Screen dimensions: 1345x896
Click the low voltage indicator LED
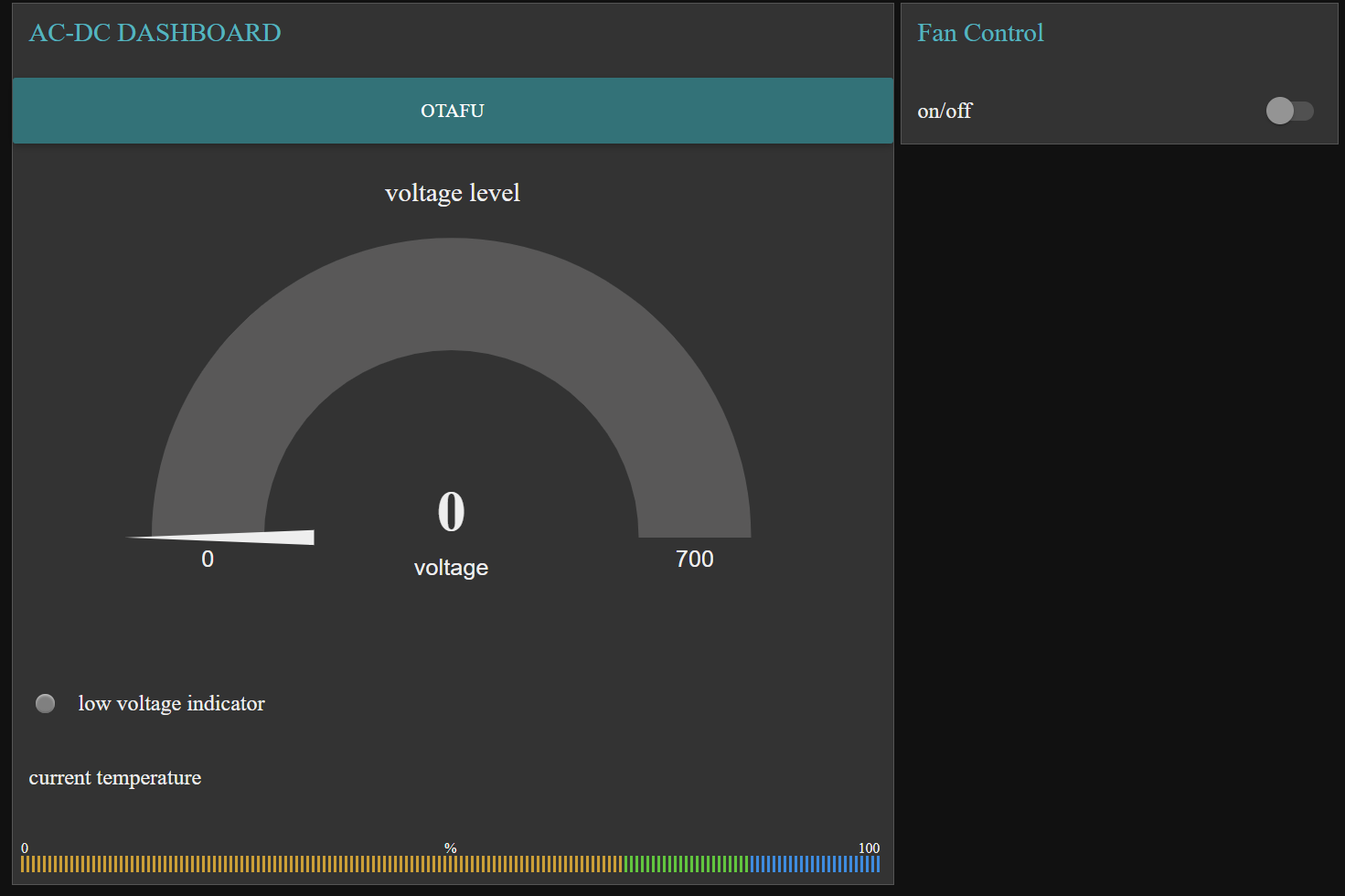45,703
